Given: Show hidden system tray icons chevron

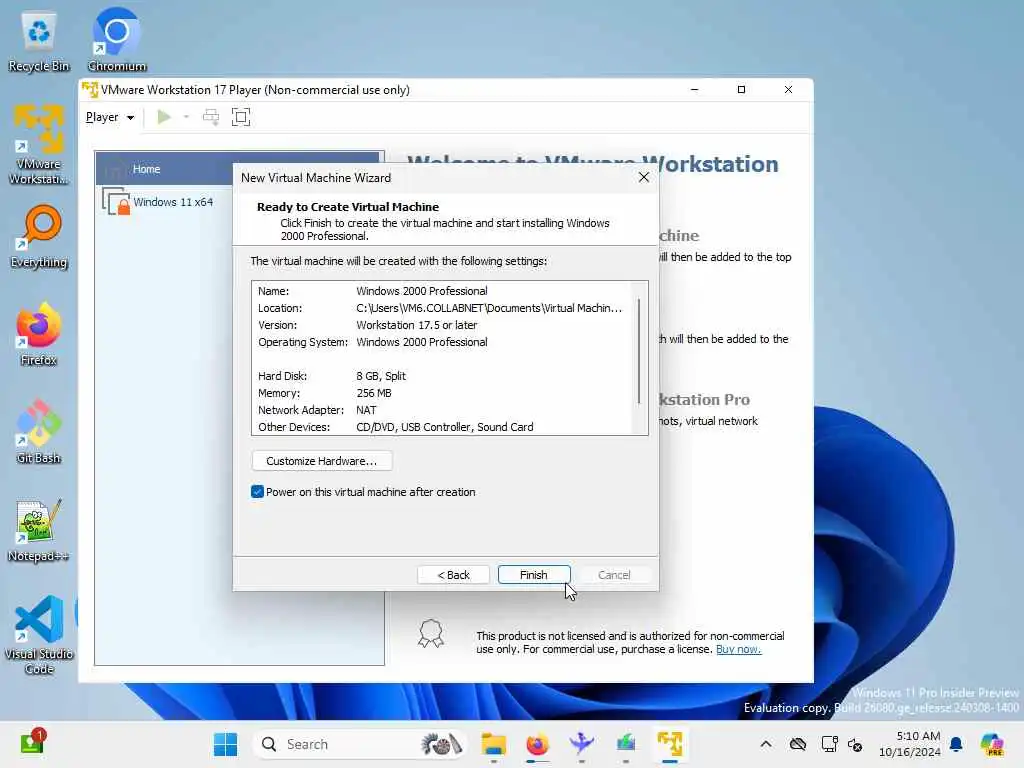Looking at the screenshot, I should 766,744.
